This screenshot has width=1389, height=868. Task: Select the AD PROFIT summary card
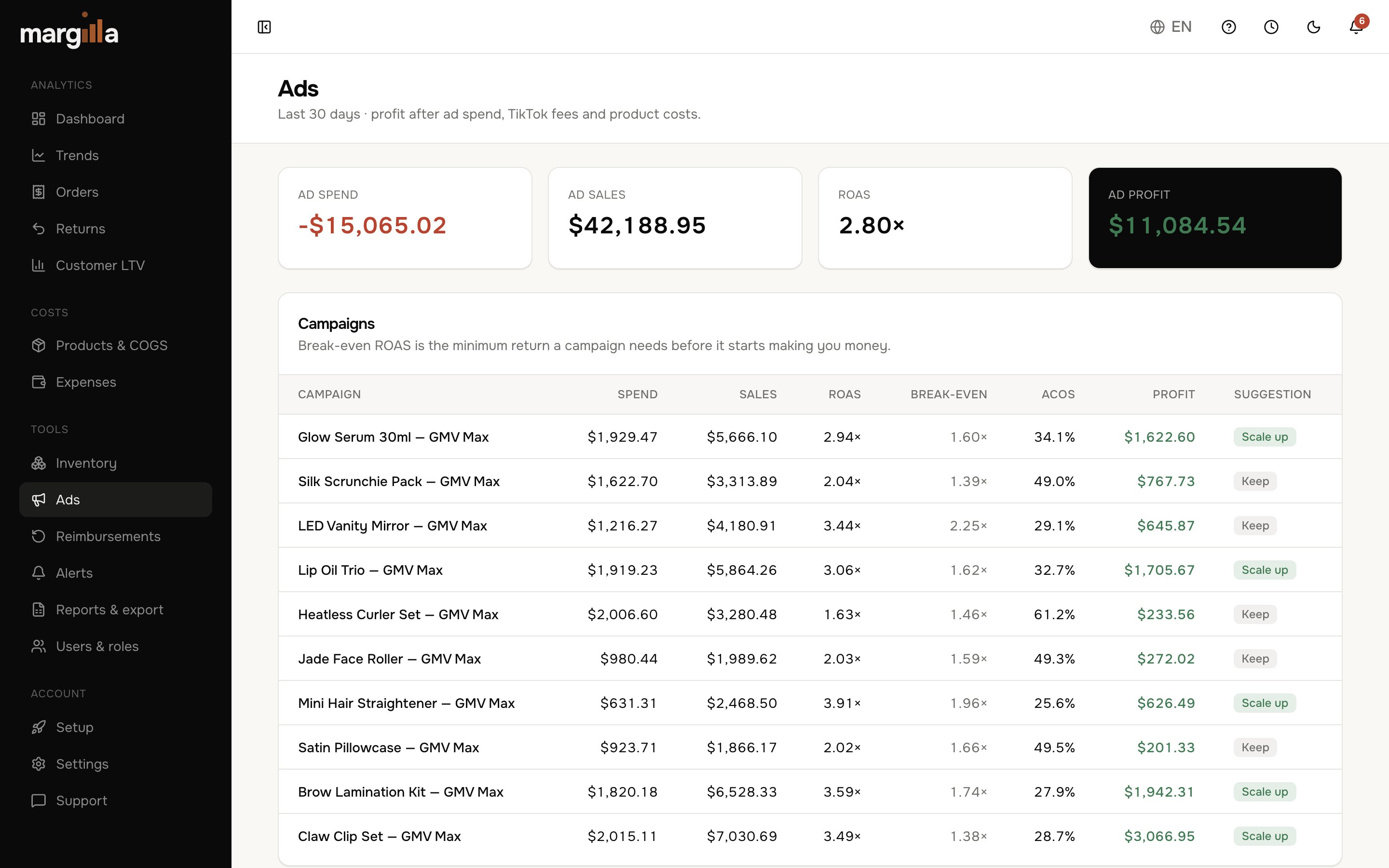(x=1215, y=218)
